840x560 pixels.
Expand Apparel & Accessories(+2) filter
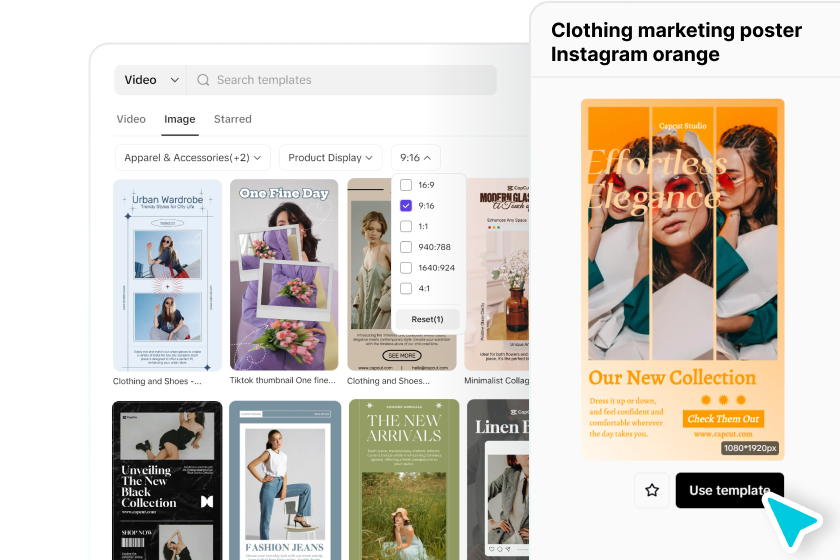tap(193, 158)
